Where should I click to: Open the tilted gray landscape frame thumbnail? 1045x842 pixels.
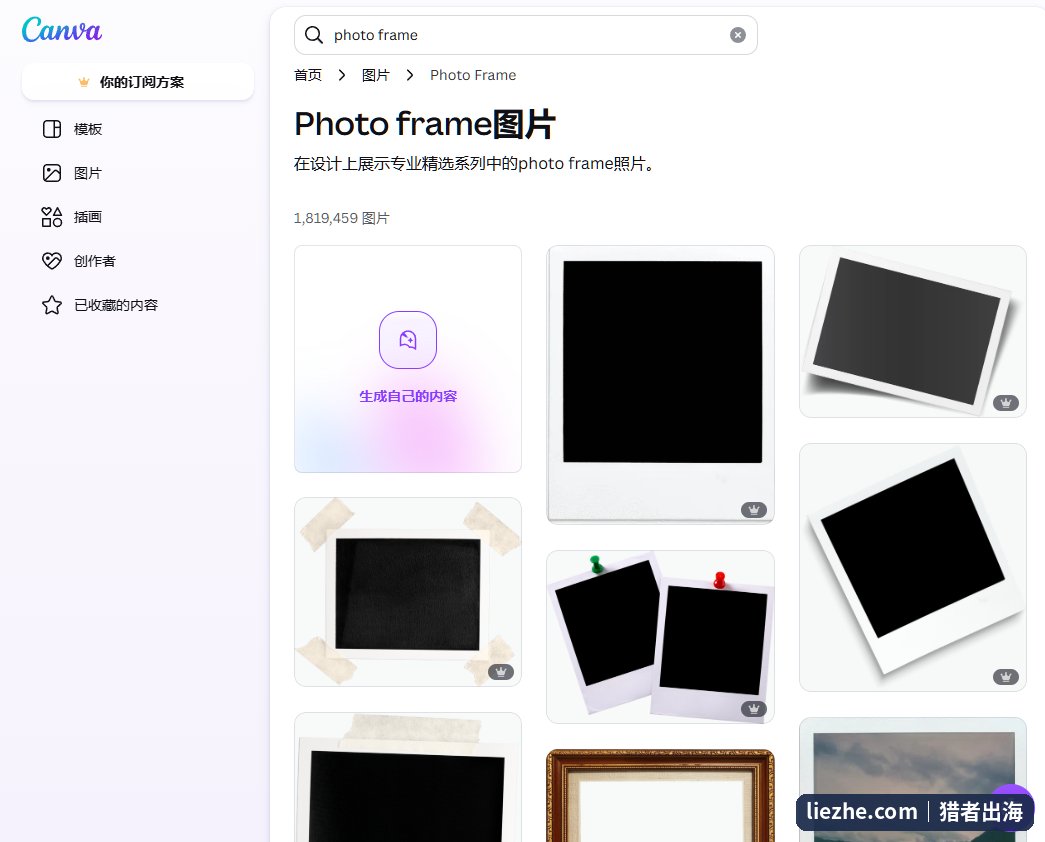(x=912, y=331)
